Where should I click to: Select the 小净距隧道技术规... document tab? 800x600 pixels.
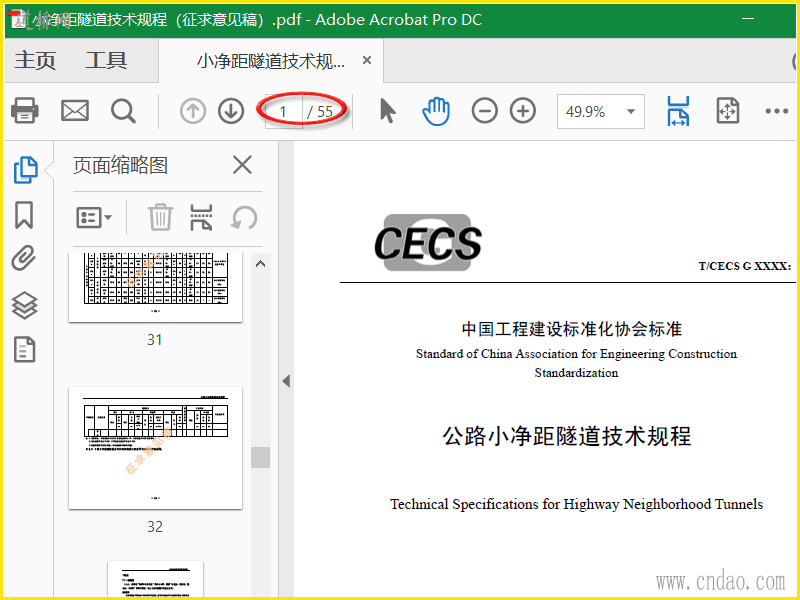point(271,61)
